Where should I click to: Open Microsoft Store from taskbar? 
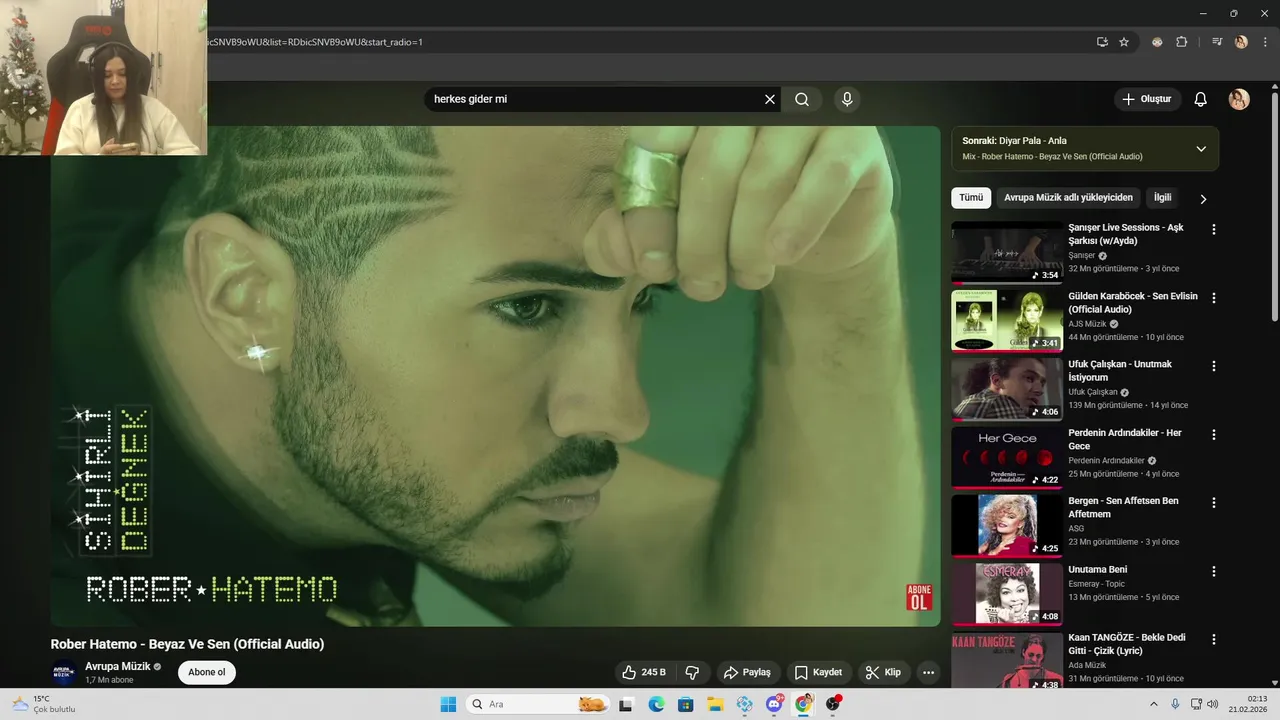(685, 704)
